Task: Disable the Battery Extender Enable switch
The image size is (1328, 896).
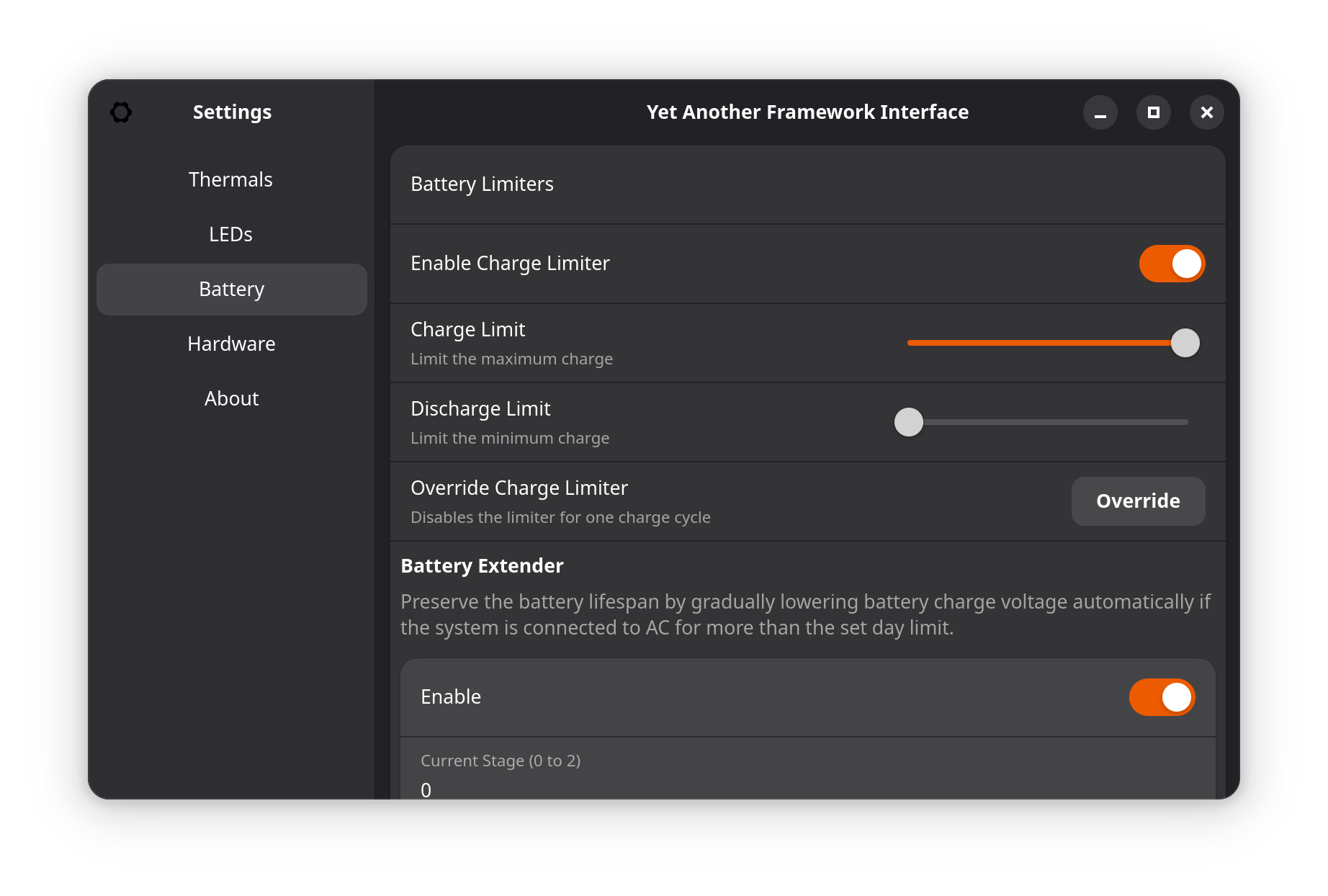Action: tap(1162, 697)
